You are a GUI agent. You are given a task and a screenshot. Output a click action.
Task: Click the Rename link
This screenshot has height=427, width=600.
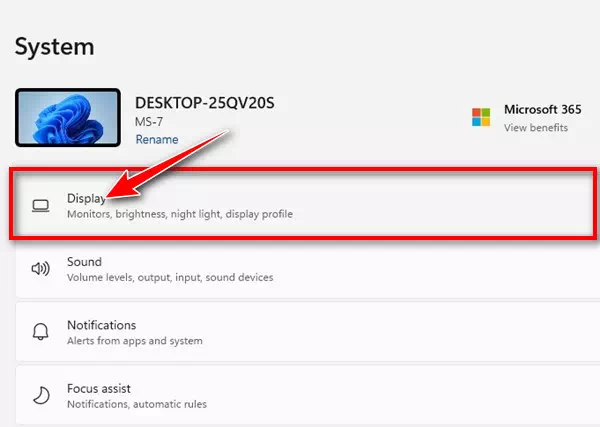(157, 139)
